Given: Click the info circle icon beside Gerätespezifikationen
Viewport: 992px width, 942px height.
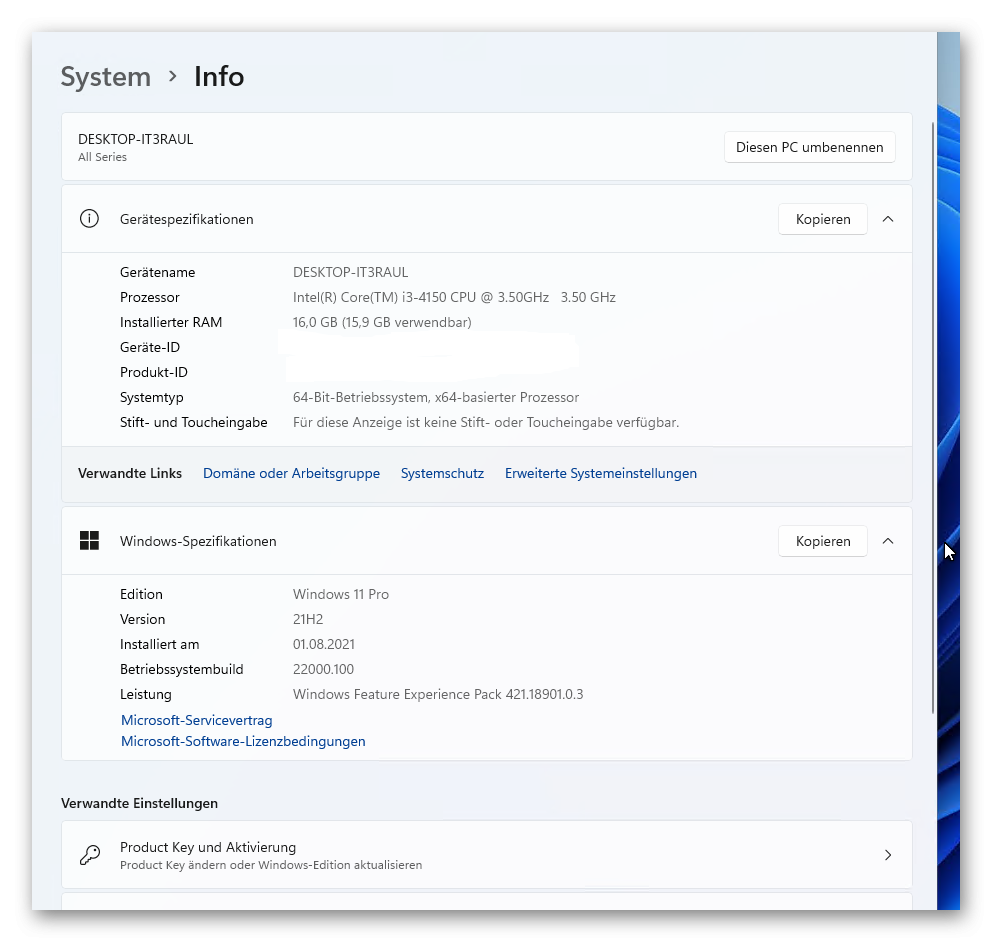Looking at the screenshot, I should pos(89,219).
